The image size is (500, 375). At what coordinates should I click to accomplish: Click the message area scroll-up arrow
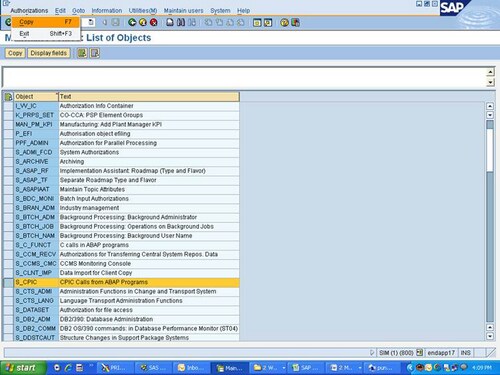point(490,72)
